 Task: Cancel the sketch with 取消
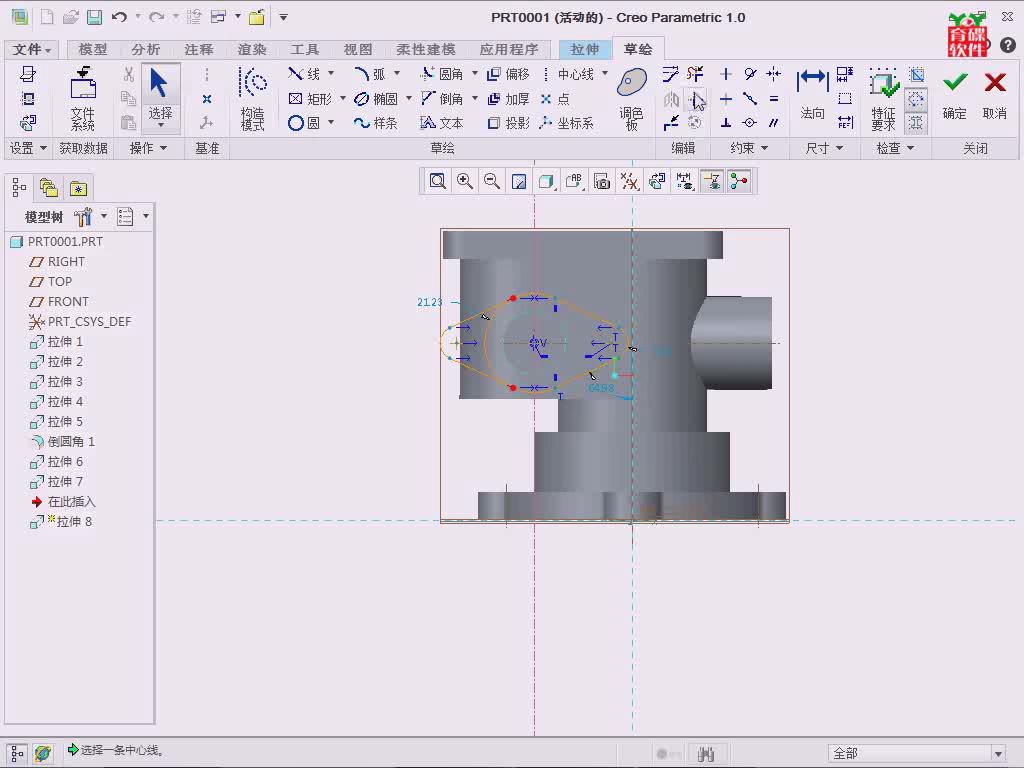pyautogui.click(x=995, y=95)
